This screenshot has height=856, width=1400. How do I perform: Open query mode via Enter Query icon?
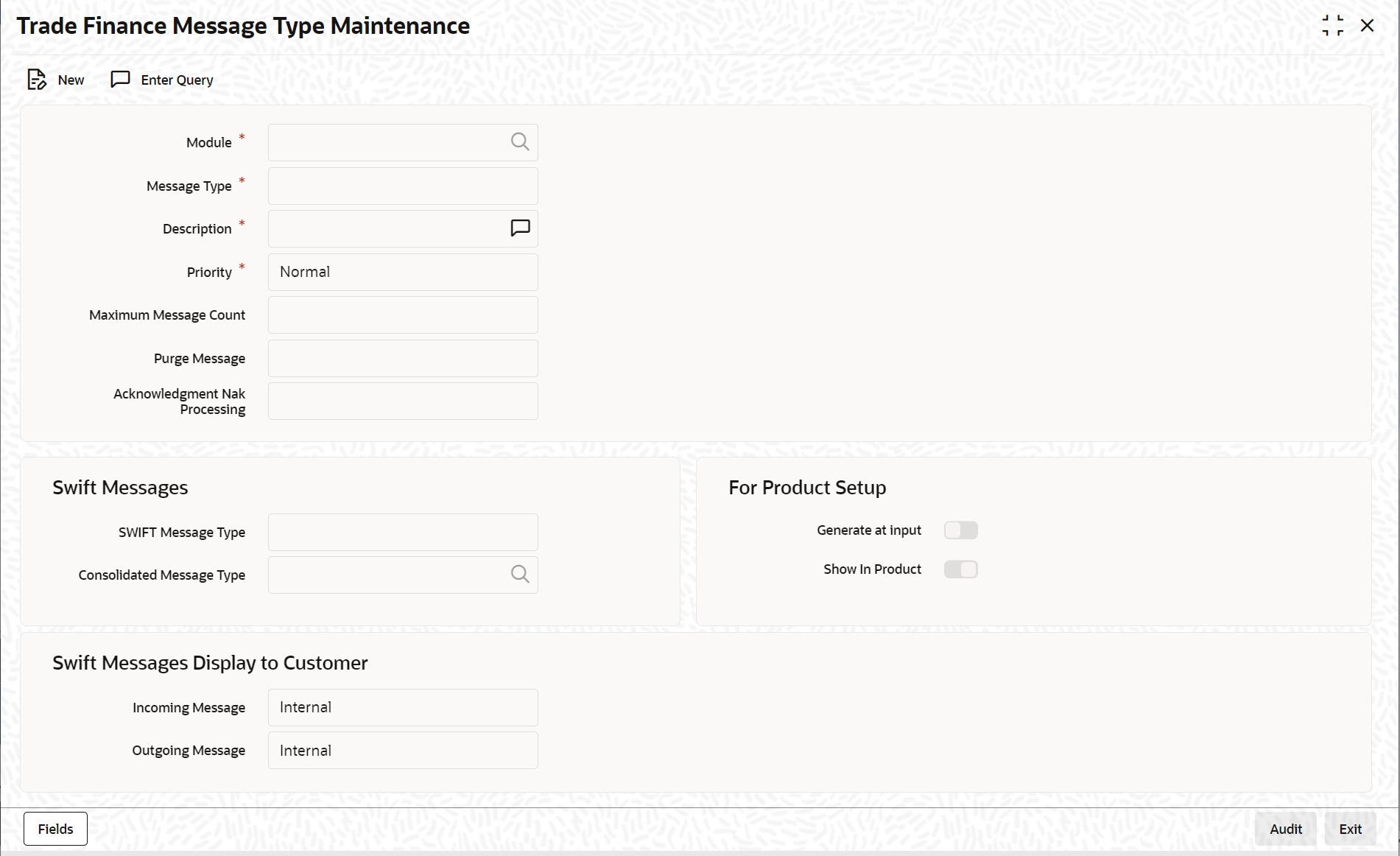(x=120, y=80)
